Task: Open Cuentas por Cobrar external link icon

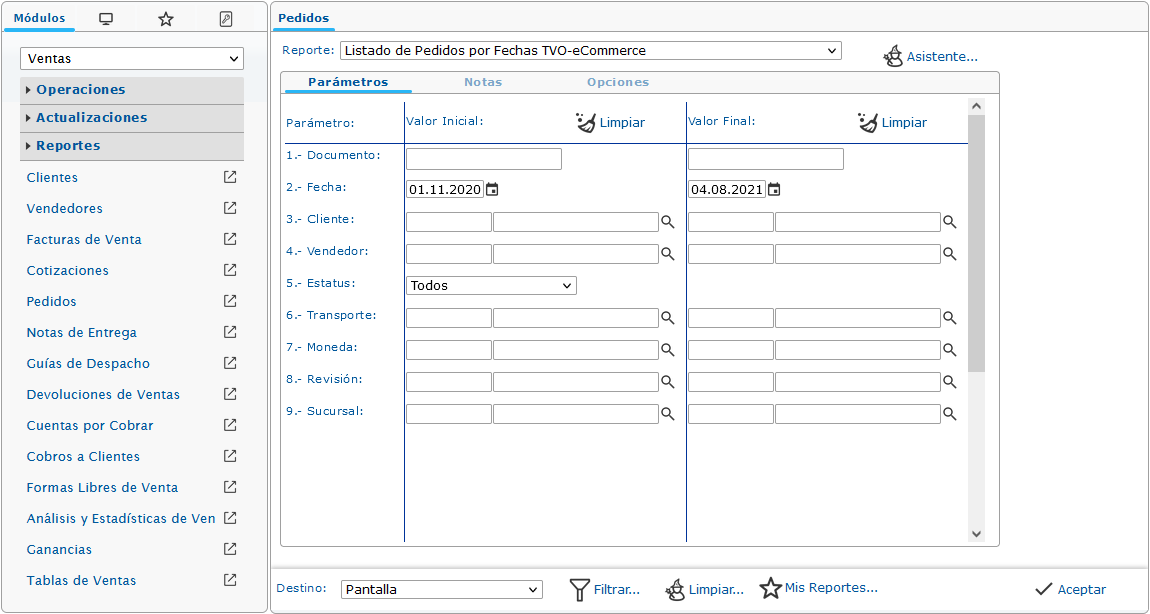Action: click(230, 425)
